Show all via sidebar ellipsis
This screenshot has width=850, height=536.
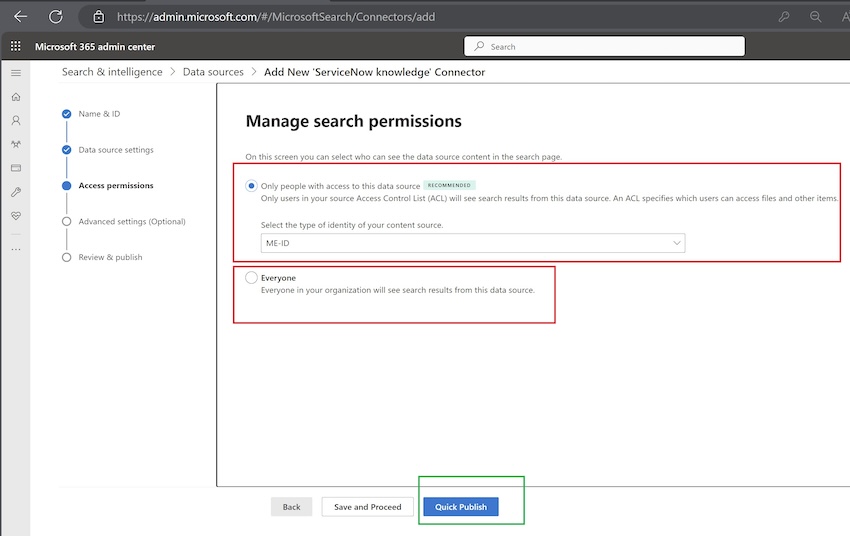(x=16, y=249)
